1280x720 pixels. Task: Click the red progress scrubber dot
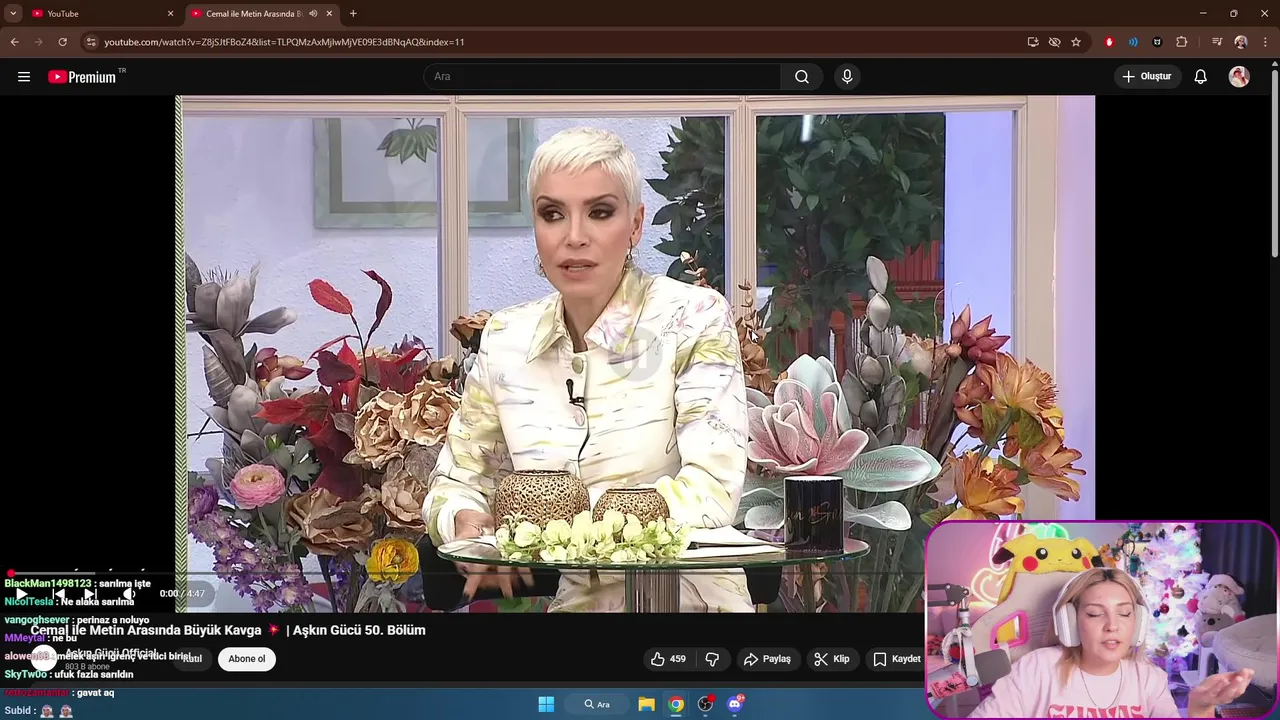pyautogui.click(x=11, y=574)
